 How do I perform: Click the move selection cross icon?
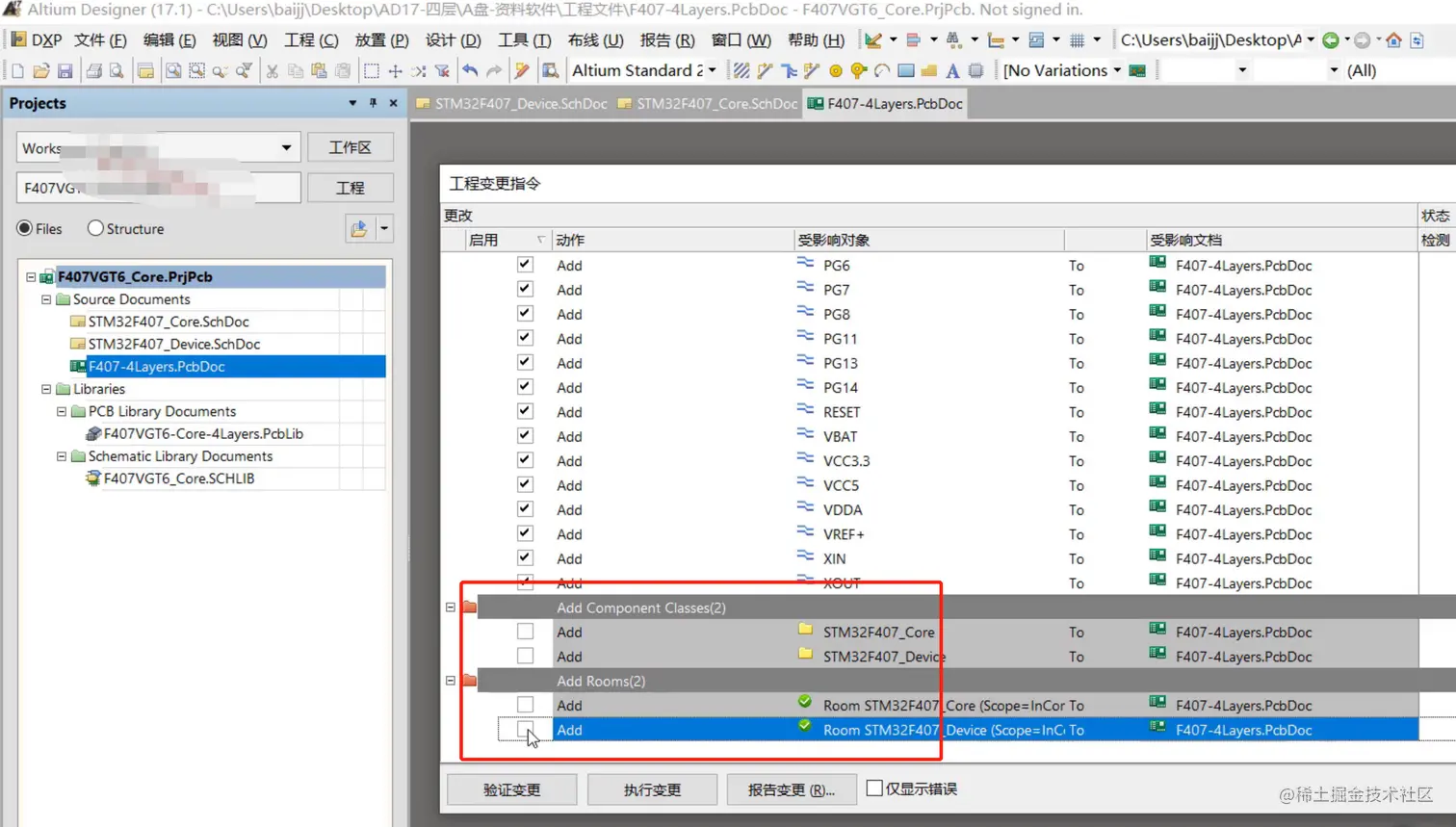(395, 71)
